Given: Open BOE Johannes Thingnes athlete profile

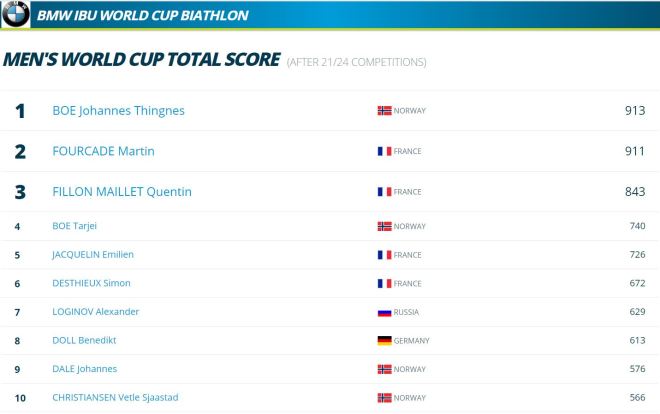Looking at the screenshot, I should pyautogui.click(x=118, y=111).
